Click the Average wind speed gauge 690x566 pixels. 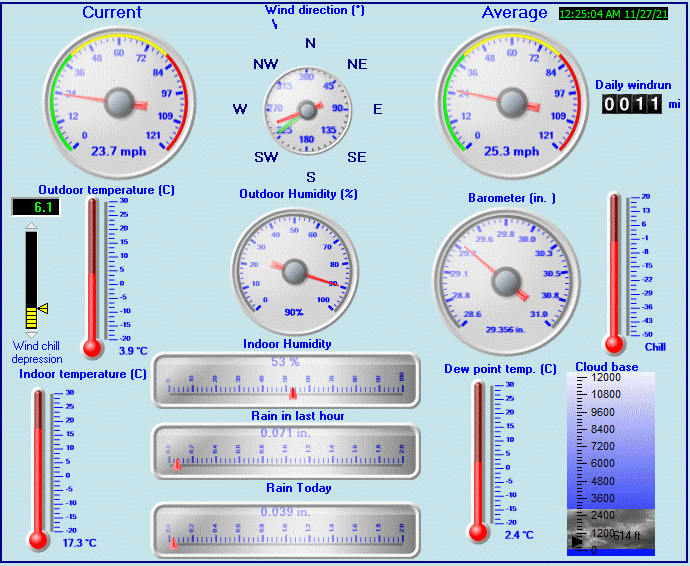tap(512, 103)
